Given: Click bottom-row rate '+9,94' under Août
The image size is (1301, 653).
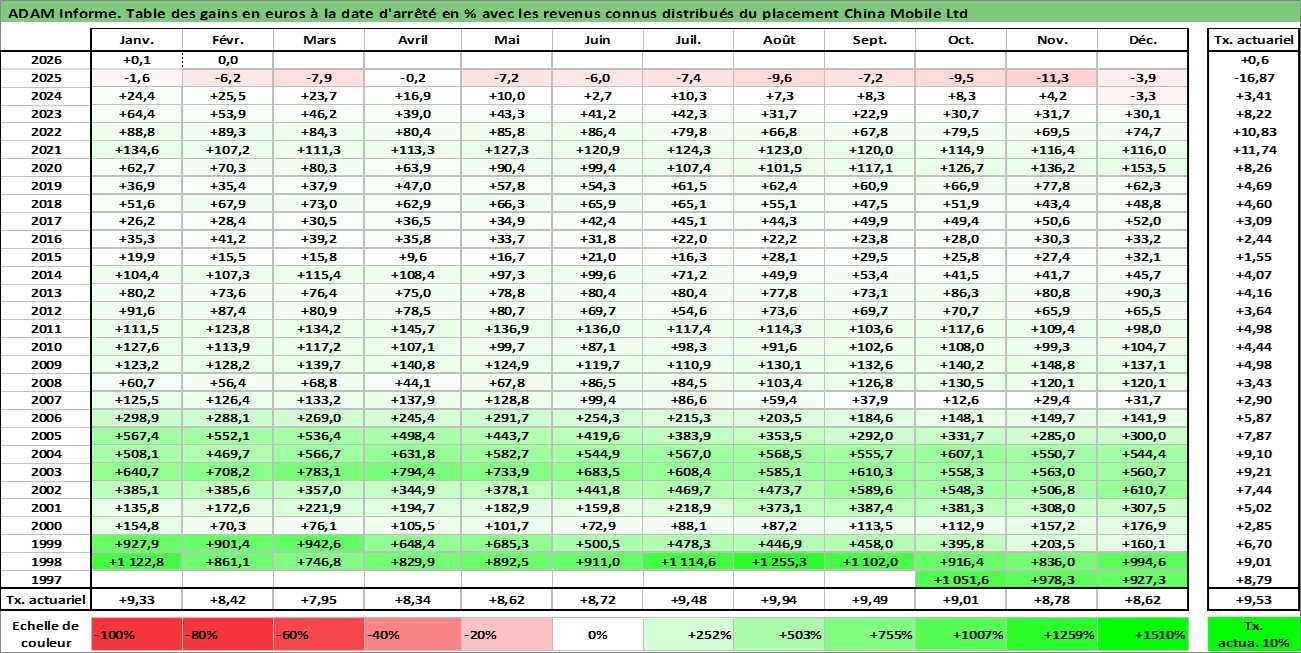Looking at the screenshot, I should [x=779, y=600].
